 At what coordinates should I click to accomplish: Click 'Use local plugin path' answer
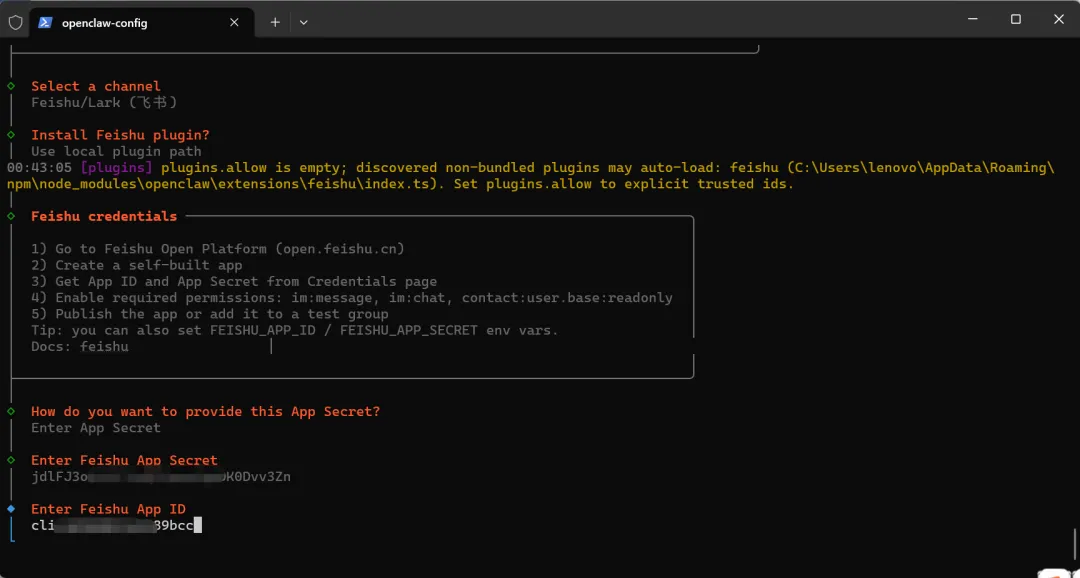(x=116, y=152)
